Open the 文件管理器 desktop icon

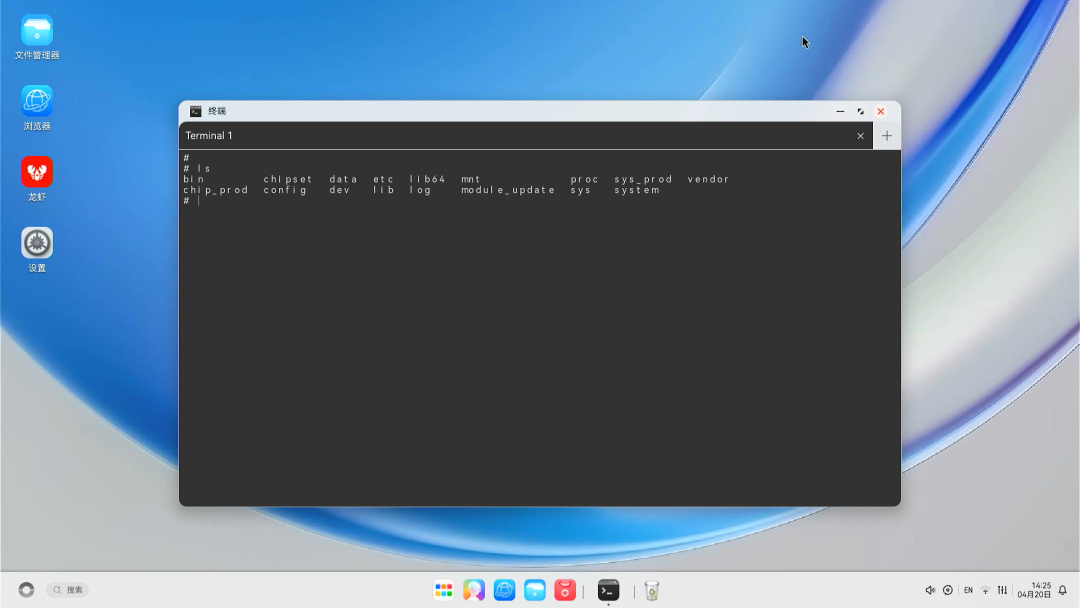pos(37,37)
